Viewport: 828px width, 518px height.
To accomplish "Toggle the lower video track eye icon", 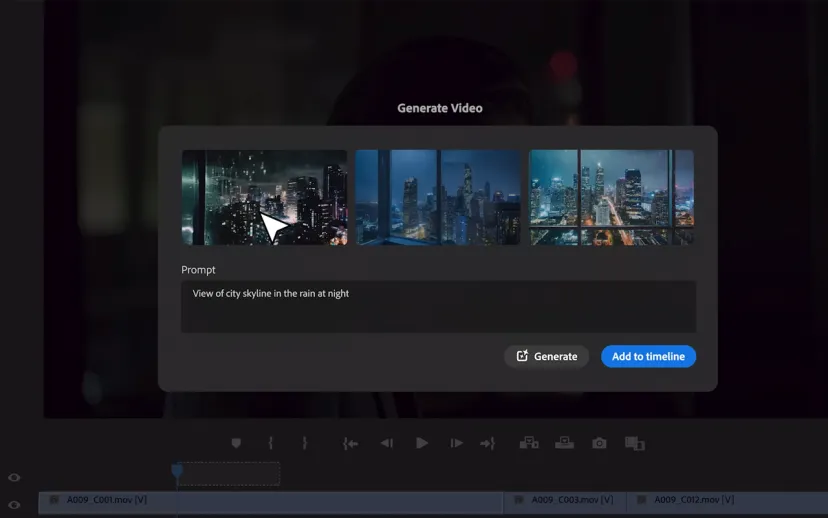I will pos(14,505).
